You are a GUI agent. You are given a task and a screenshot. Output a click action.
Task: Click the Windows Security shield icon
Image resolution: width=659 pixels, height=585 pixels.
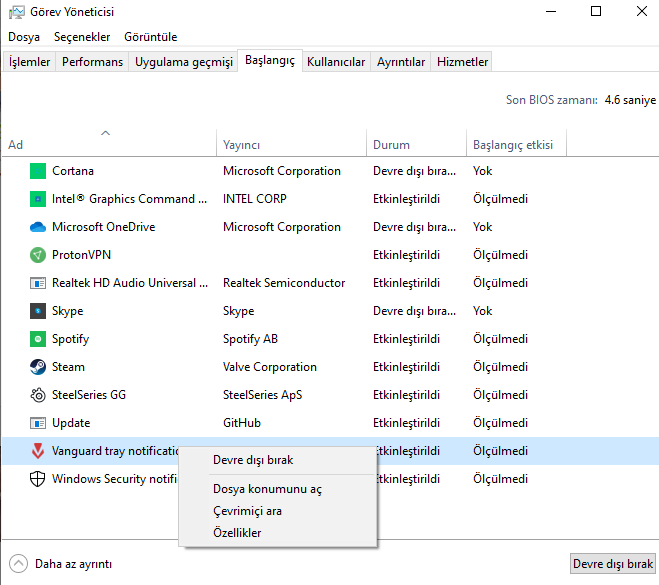click(38, 479)
